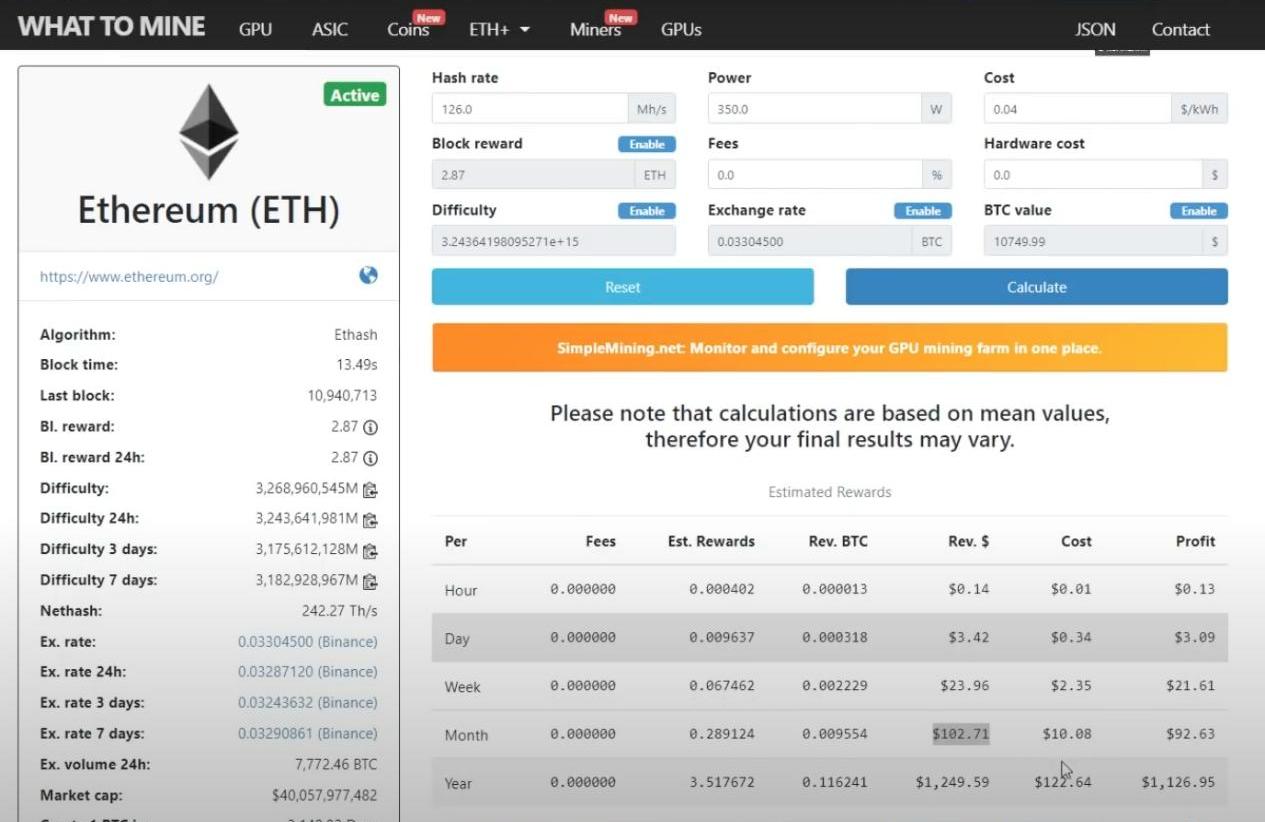
Task: Copy the Difficulty 3 days value icon
Action: click(370, 550)
